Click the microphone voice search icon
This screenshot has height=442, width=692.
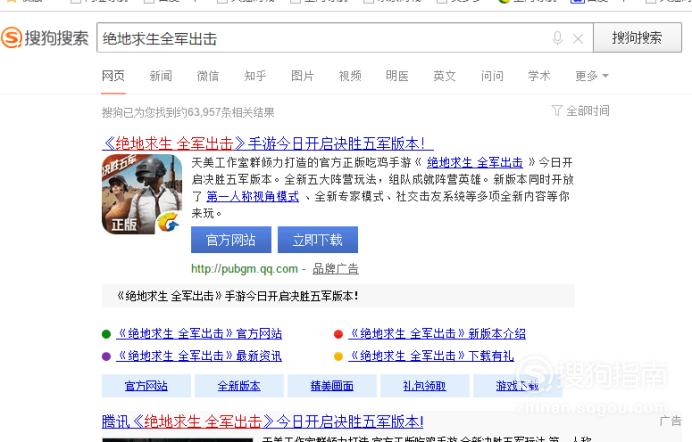(557, 38)
